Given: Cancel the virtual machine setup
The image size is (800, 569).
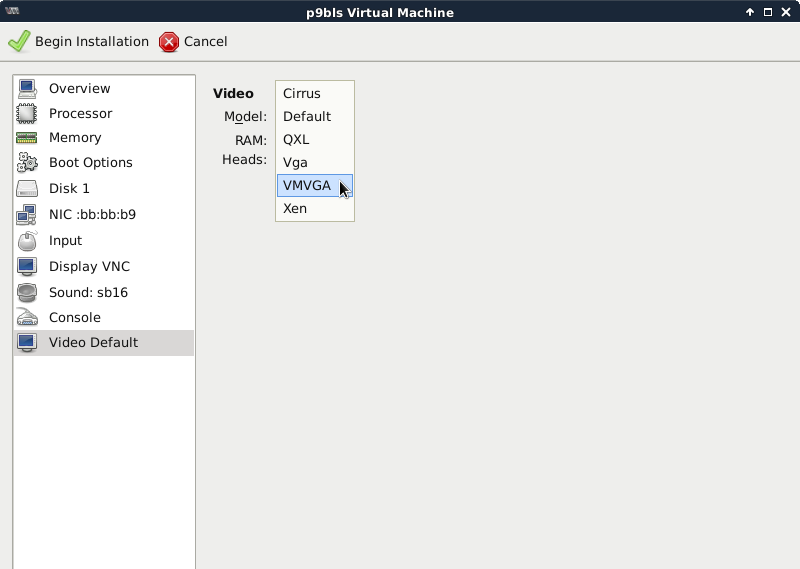Looking at the screenshot, I should click(x=194, y=42).
